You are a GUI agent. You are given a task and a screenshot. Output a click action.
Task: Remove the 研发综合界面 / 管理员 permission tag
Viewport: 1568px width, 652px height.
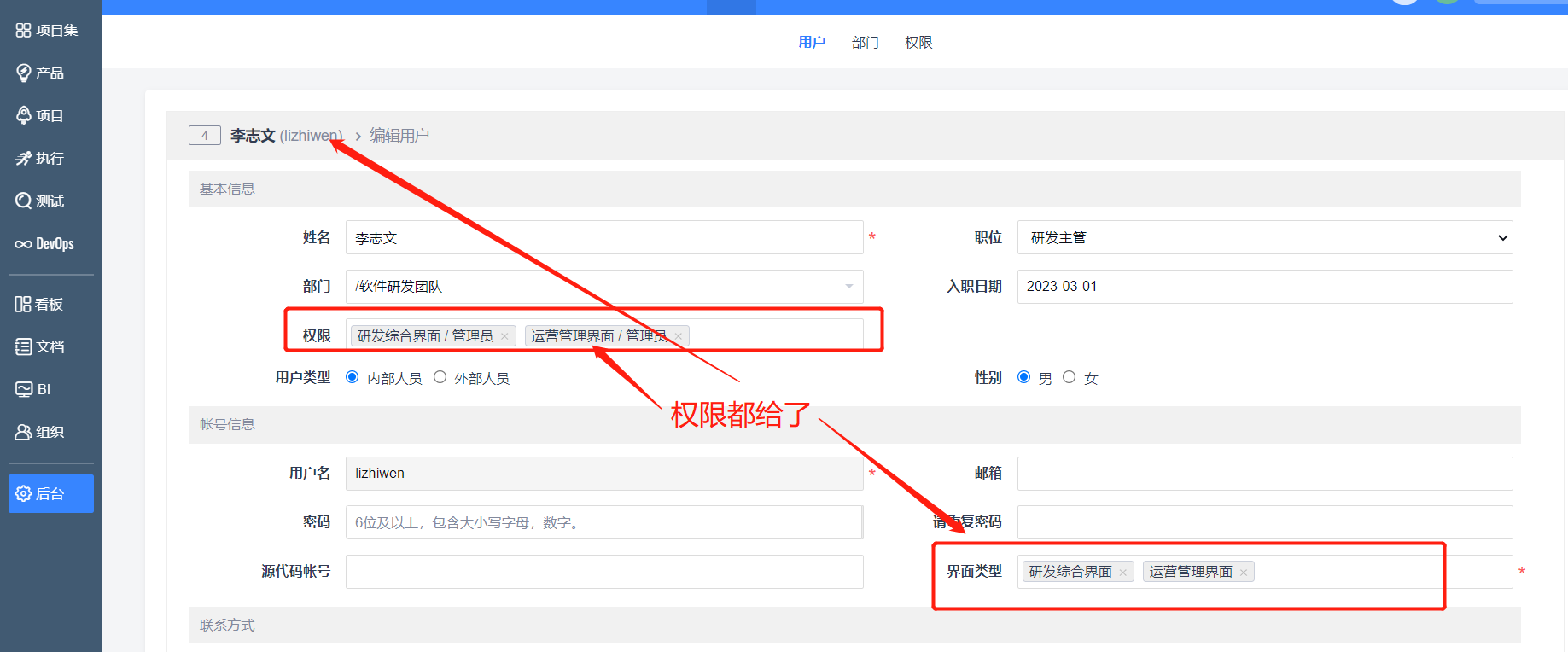[504, 336]
